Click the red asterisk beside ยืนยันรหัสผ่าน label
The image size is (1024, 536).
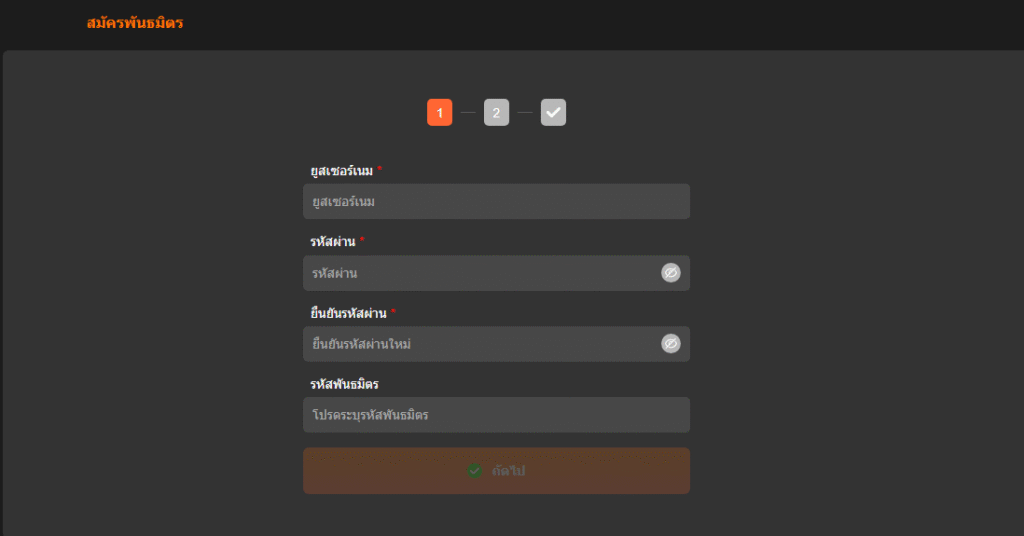click(393, 312)
